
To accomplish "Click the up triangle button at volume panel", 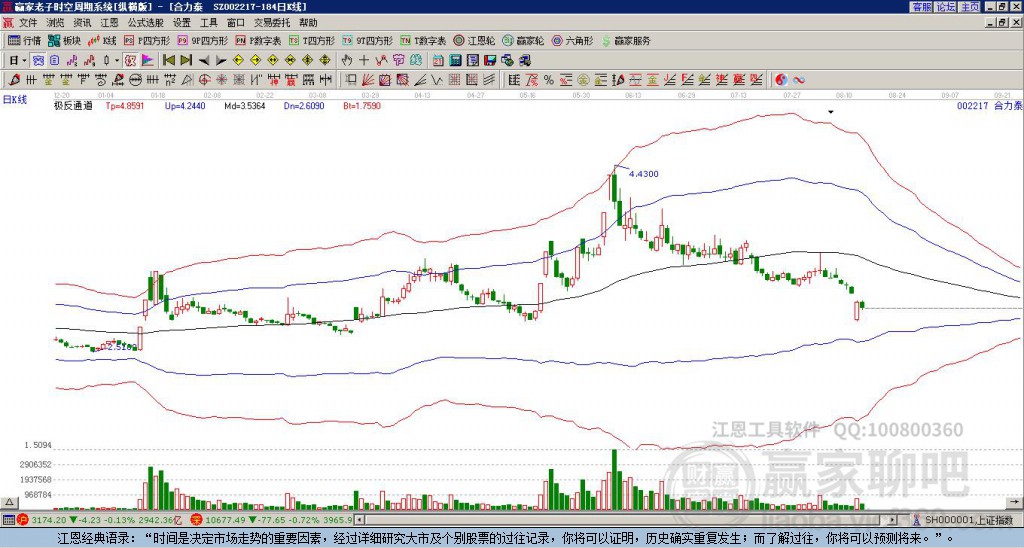I will tap(9, 502).
